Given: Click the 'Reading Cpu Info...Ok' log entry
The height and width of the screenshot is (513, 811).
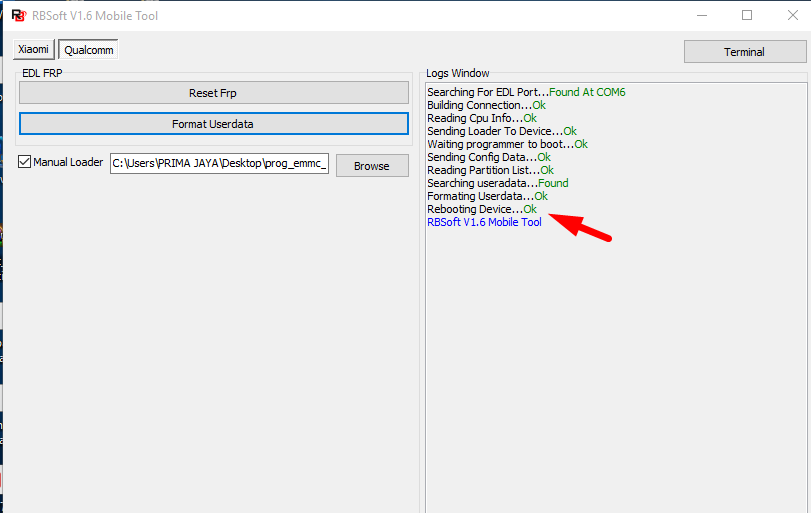Looking at the screenshot, I should pyautogui.click(x=482, y=118).
